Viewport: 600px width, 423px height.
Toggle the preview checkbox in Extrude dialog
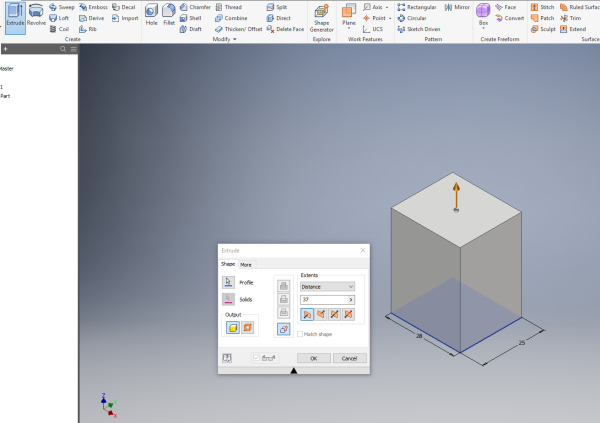(x=256, y=358)
